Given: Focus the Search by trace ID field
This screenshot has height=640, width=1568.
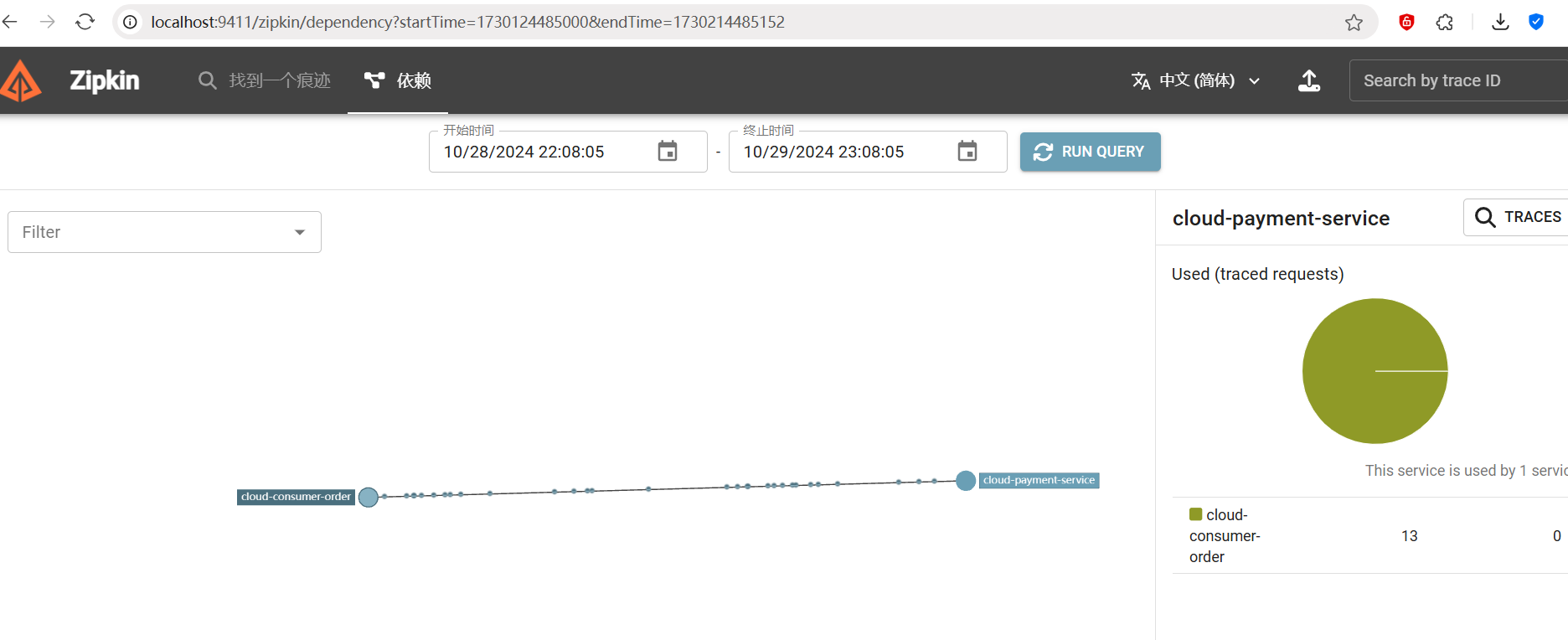Looking at the screenshot, I should click(x=1458, y=80).
